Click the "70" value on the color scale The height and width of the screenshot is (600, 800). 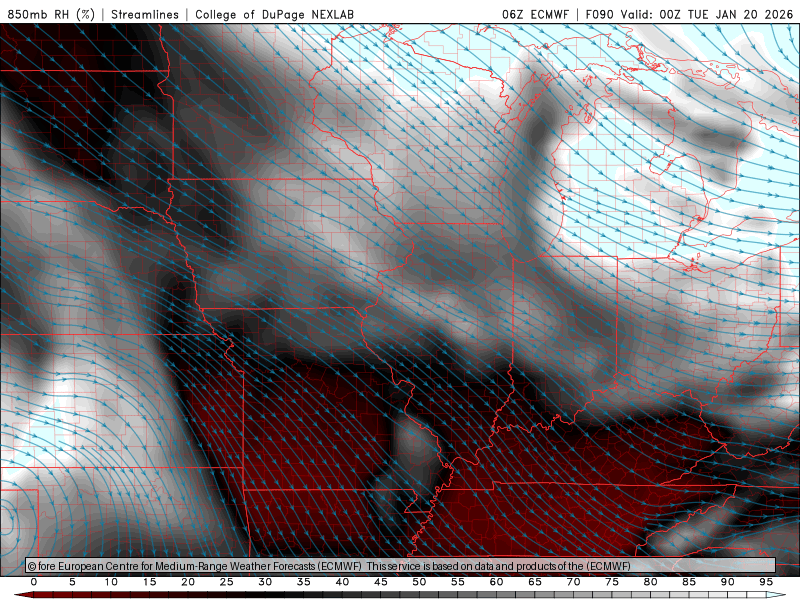573,582
